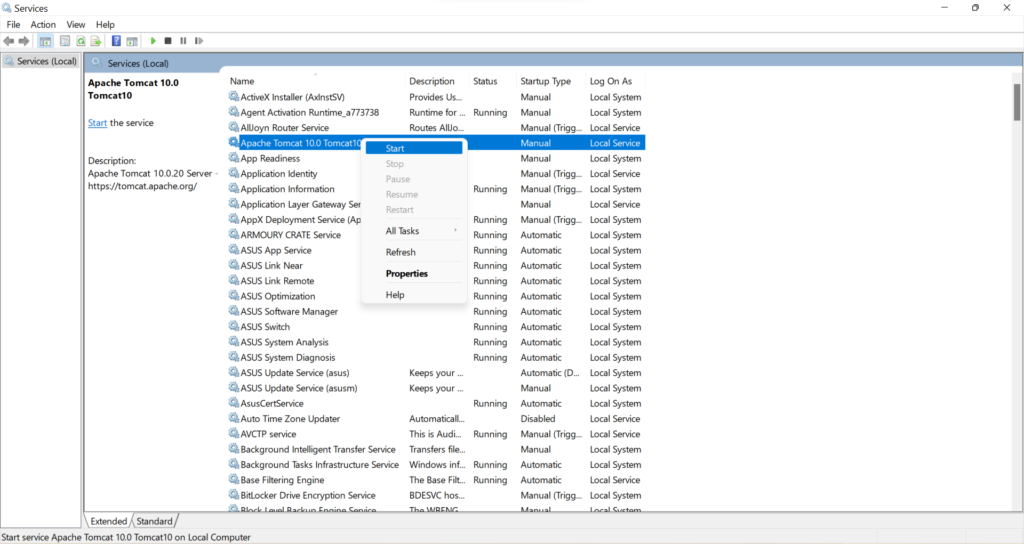Click the Stop Service toolbar icon
This screenshot has width=1024, height=544.
[168, 41]
